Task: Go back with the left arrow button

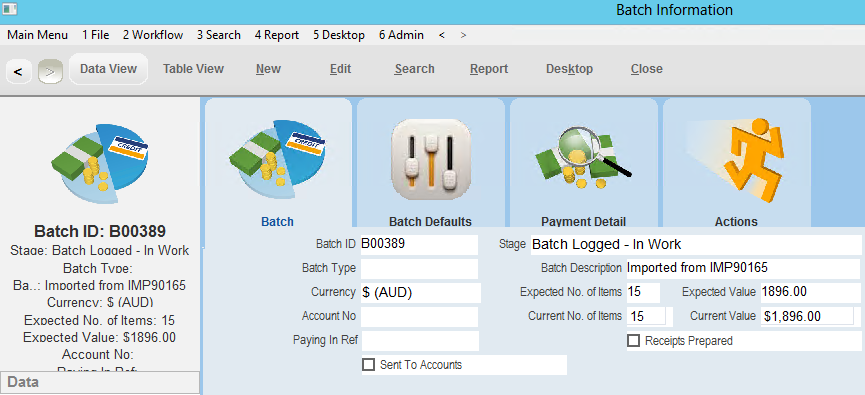Action: point(19,71)
